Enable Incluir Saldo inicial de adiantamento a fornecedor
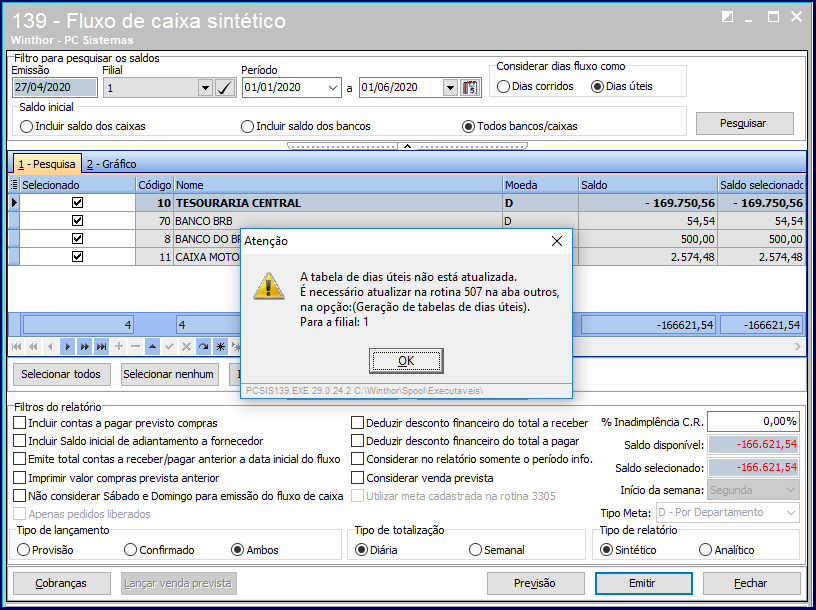This screenshot has height=610, width=816. (x=19, y=440)
